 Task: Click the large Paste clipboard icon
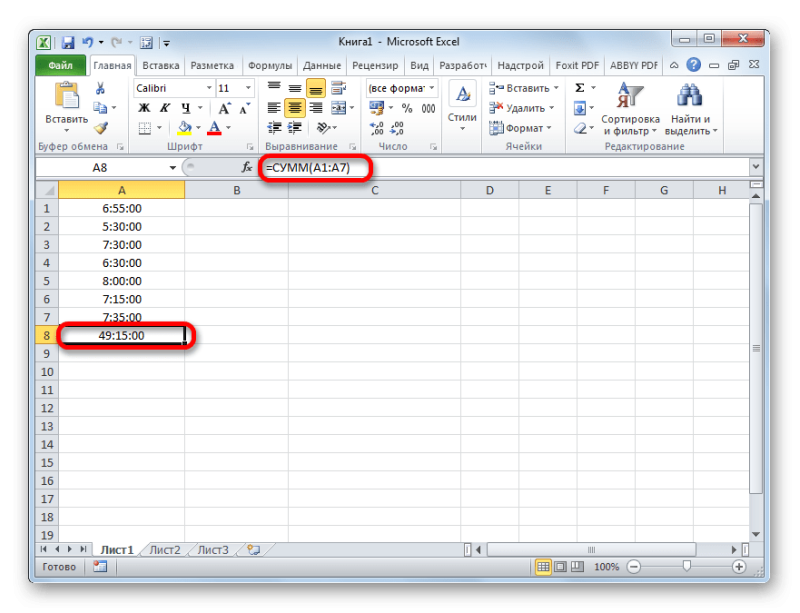click(67, 96)
